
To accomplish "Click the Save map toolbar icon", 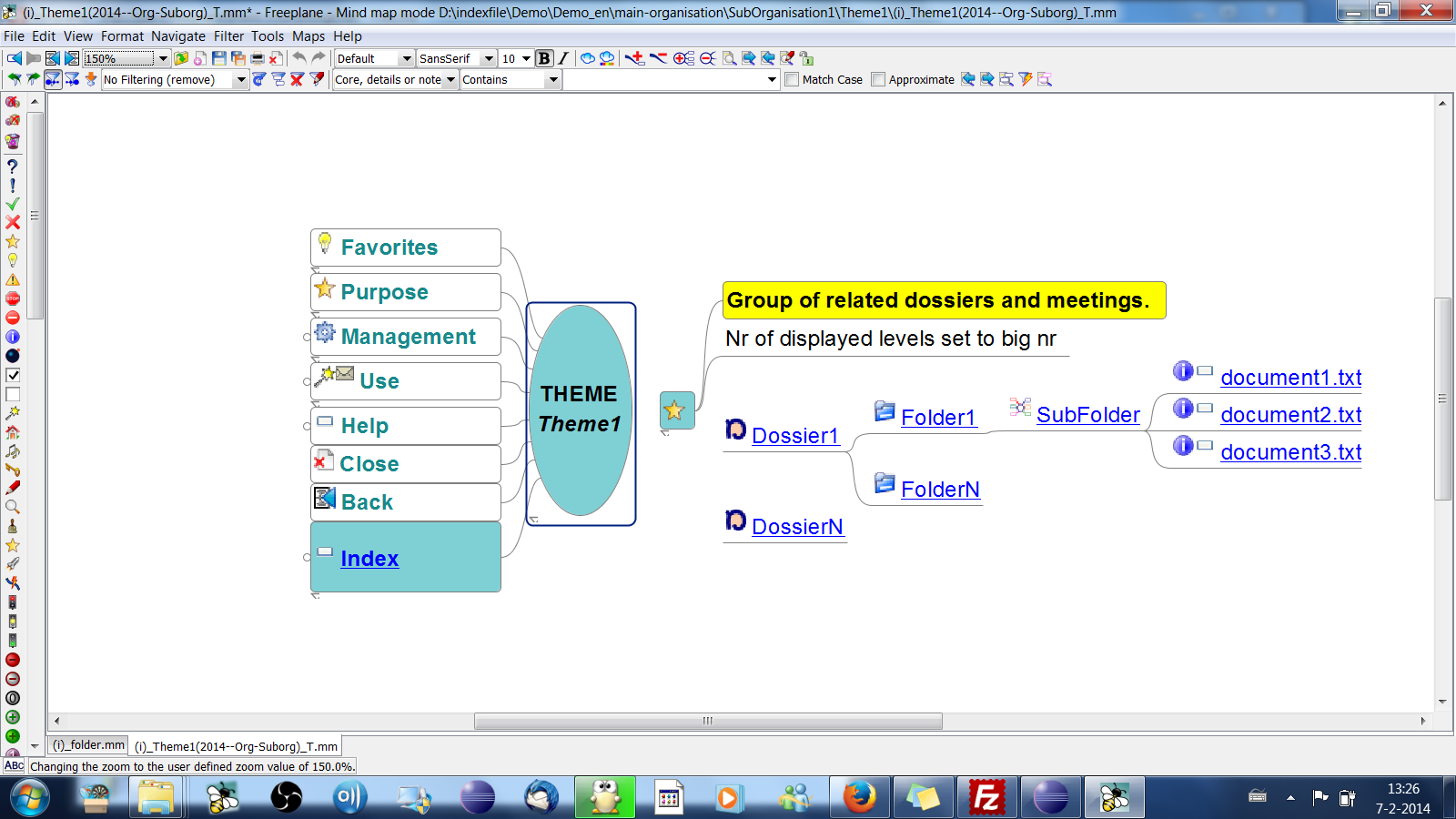I will pyautogui.click(x=219, y=58).
